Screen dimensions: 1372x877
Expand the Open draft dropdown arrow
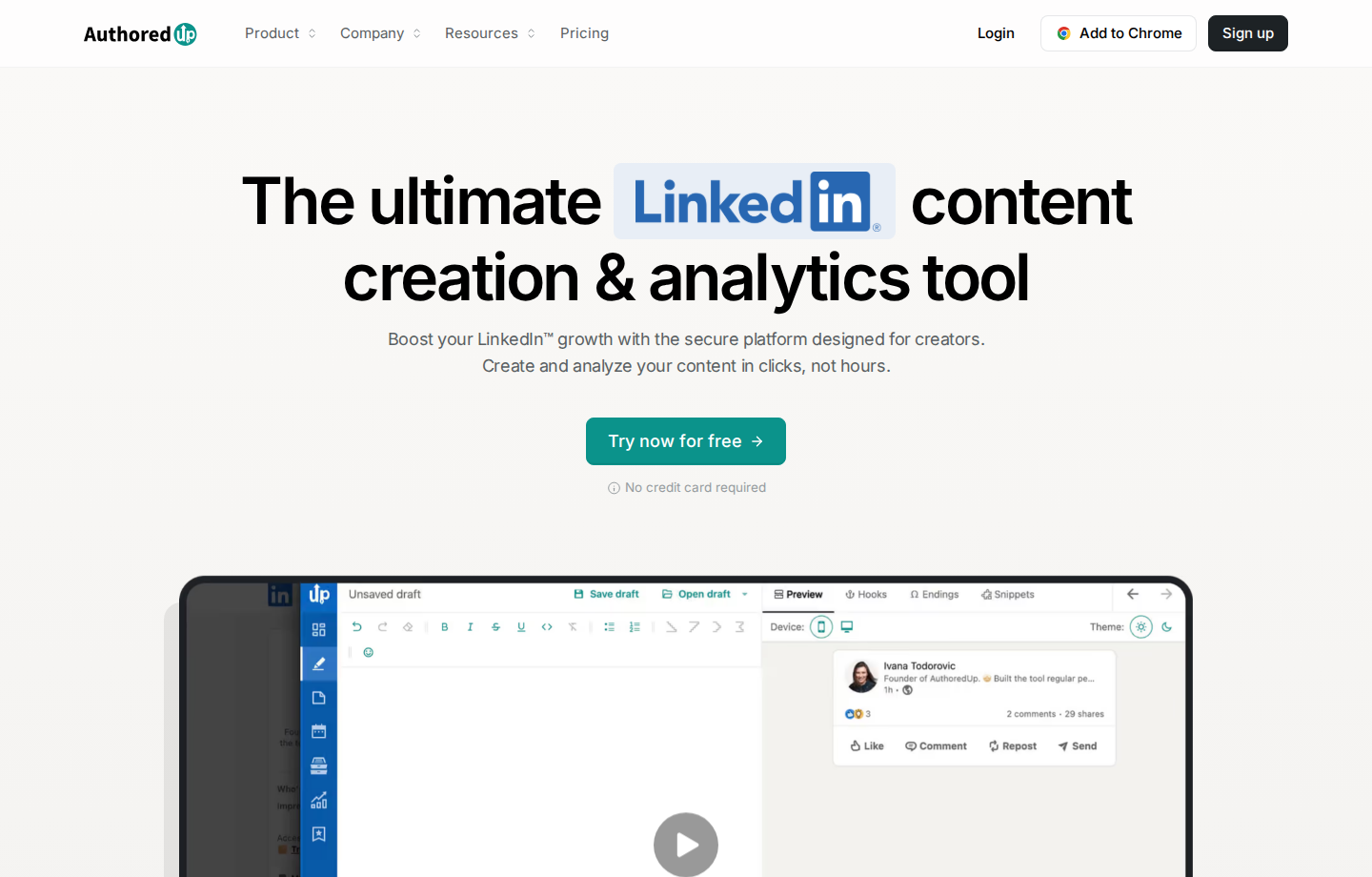pyautogui.click(x=745, y=595)
